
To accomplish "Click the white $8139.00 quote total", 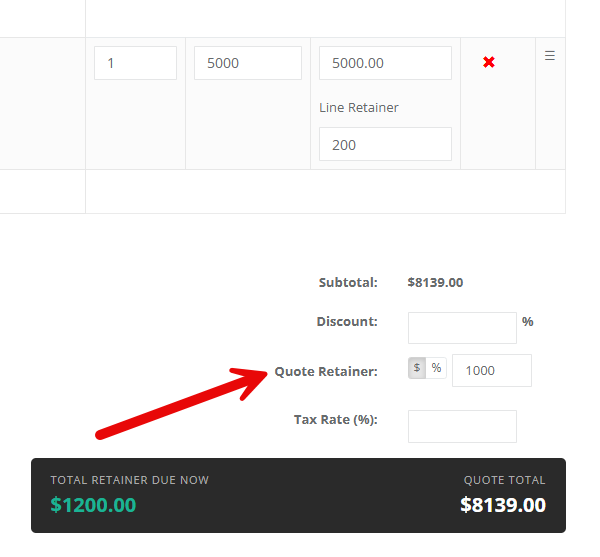I will tap(503, 505).
